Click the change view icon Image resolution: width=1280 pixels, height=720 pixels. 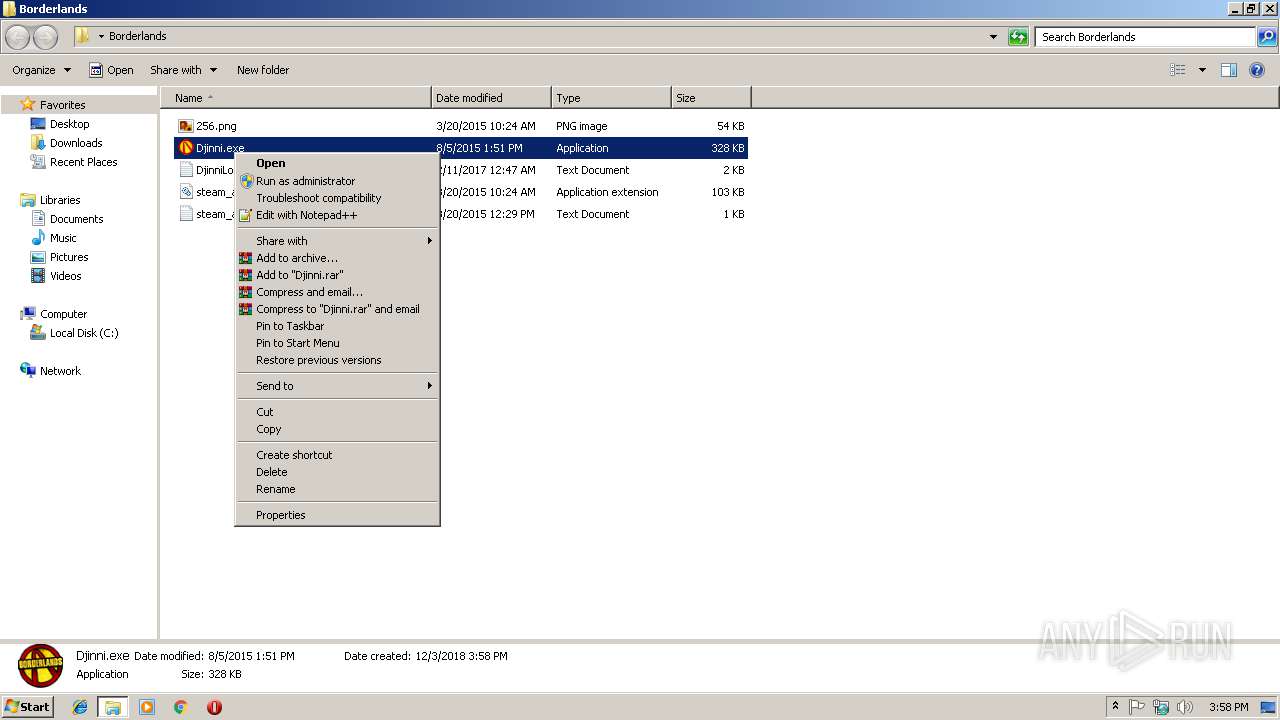[x=1178, y=70]
